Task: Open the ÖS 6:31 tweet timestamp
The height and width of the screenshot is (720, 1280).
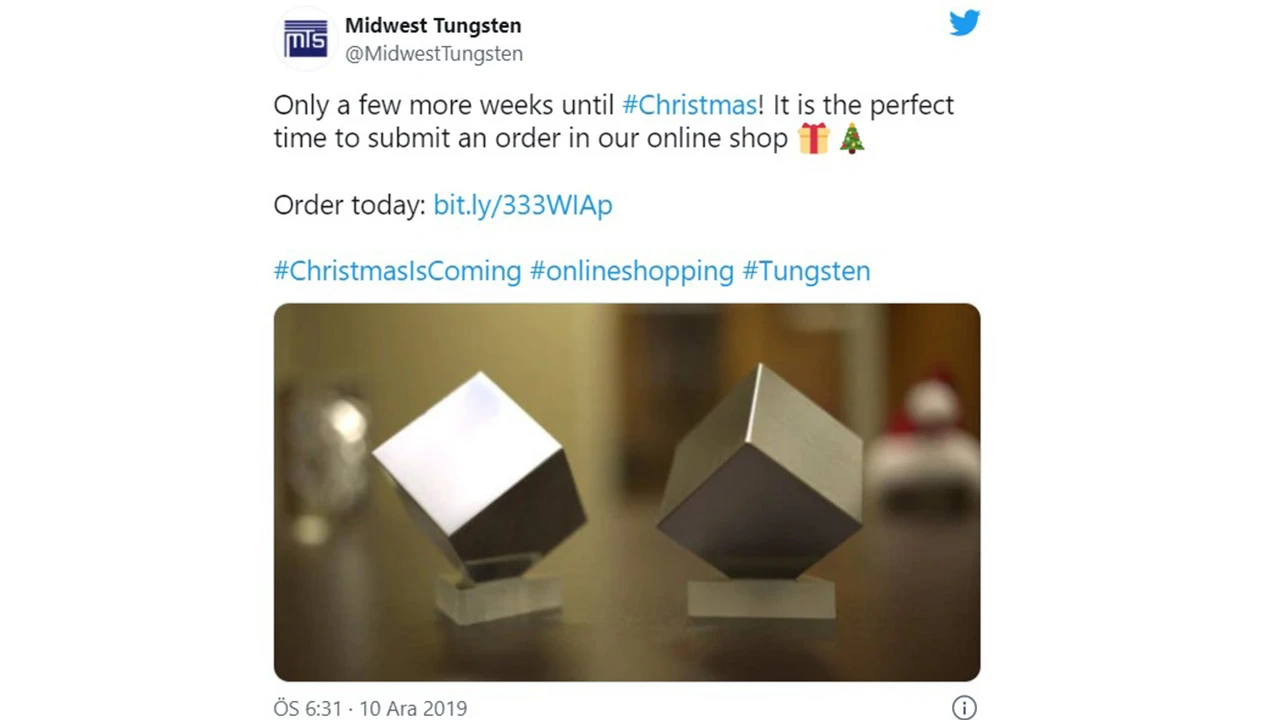Action: pyautogui.click(x=308, y=708)
